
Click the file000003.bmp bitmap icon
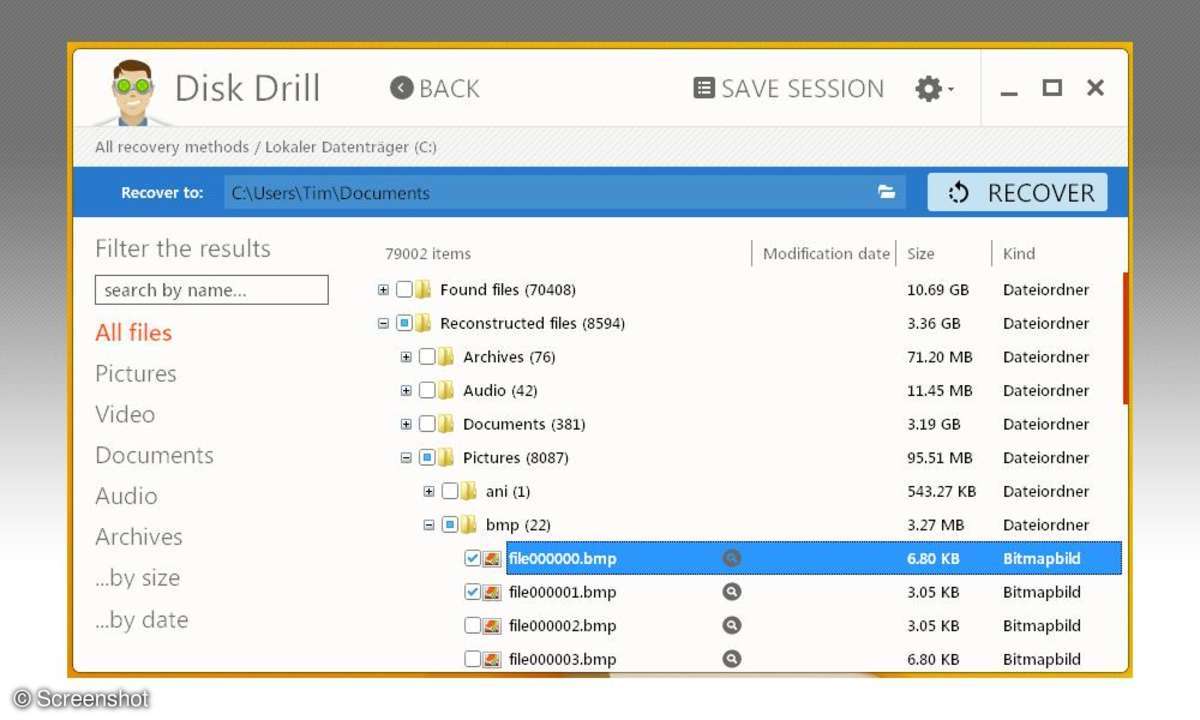pos(492,659)
